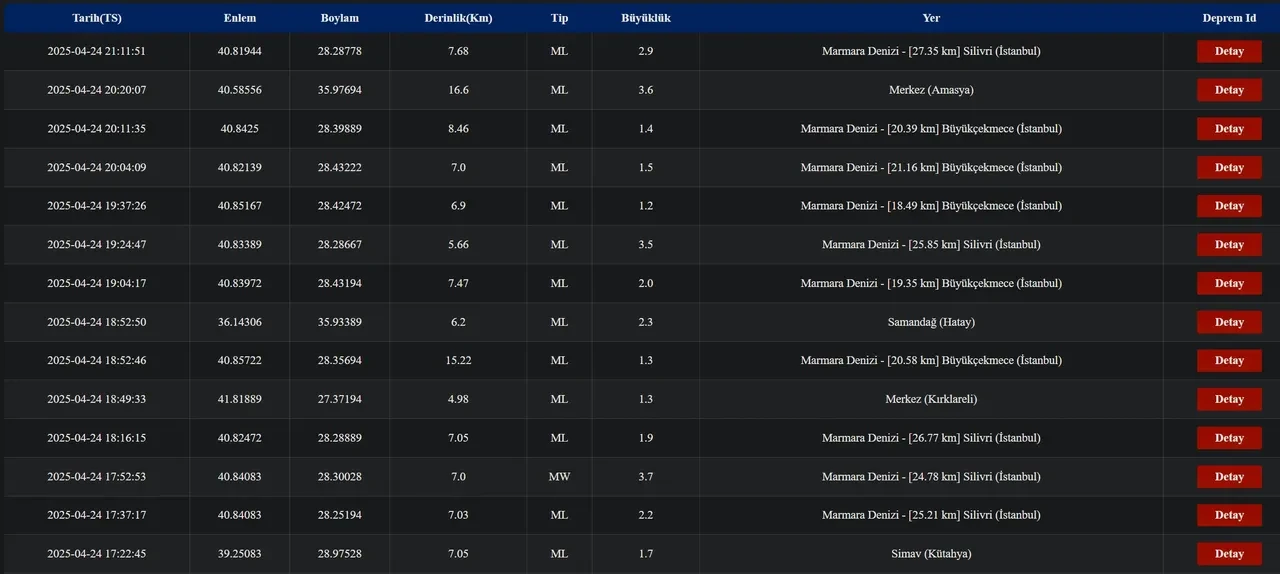Click Detay for the Simav (Kütahya) earthquake
The width and height of the screenshot is (1280, 574).
tap(1229, 554)
